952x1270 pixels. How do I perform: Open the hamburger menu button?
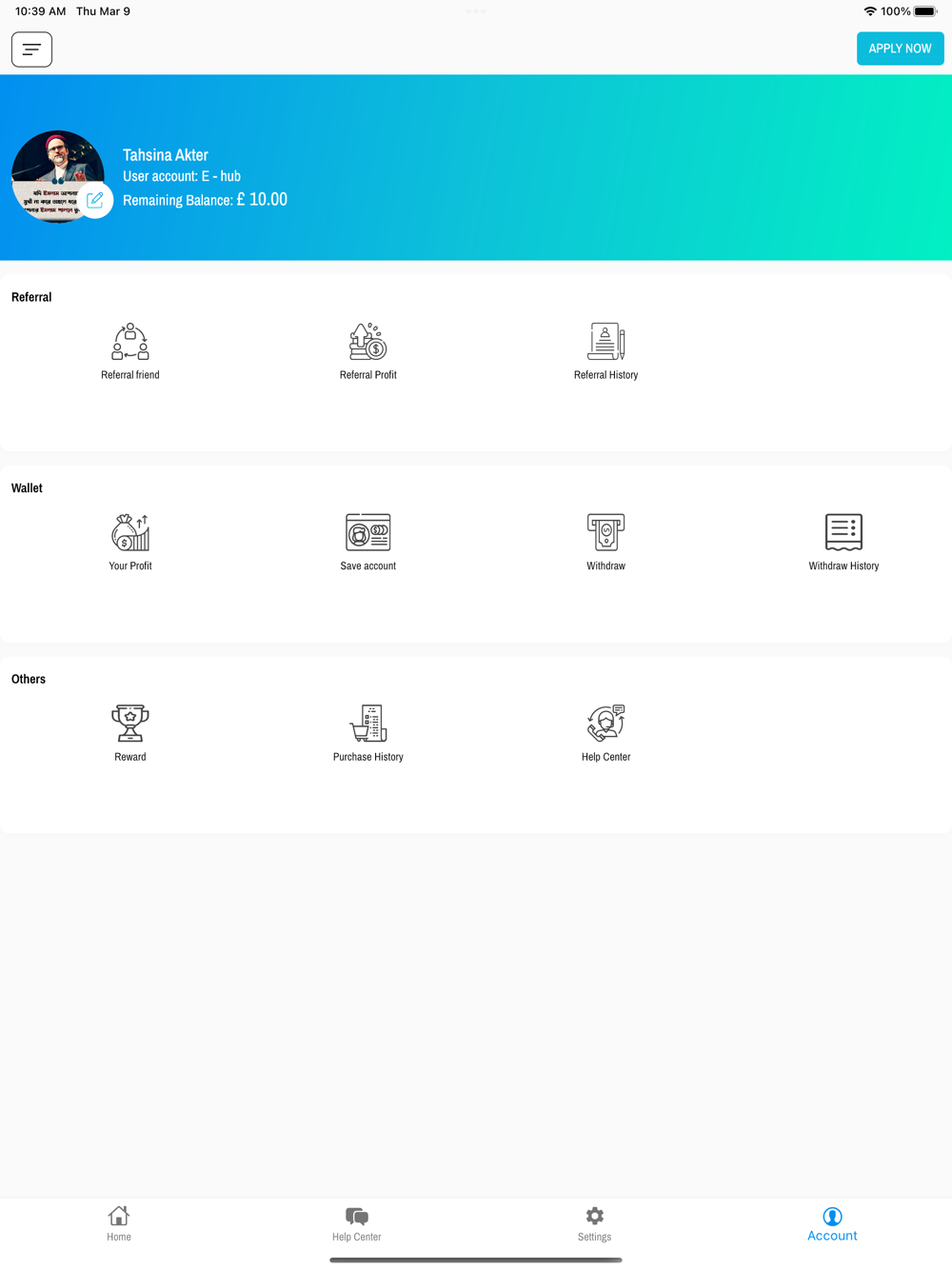point(31,50)
